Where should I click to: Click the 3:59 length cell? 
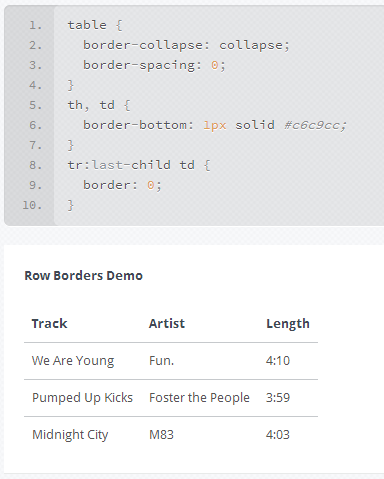coord(278,398)
